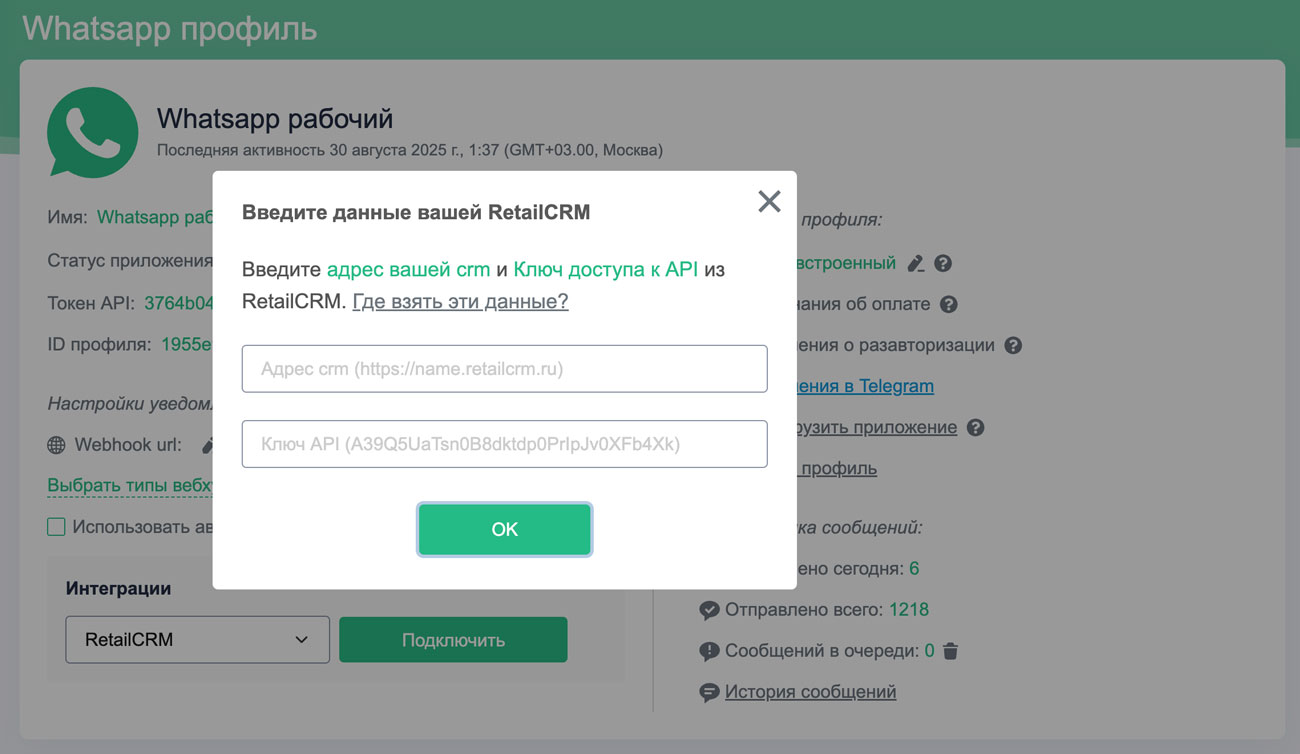This screenshot has height=754, width=1300.
Task: Click the Подключить button
Action: pyautogui.click(x=453, y=640)
